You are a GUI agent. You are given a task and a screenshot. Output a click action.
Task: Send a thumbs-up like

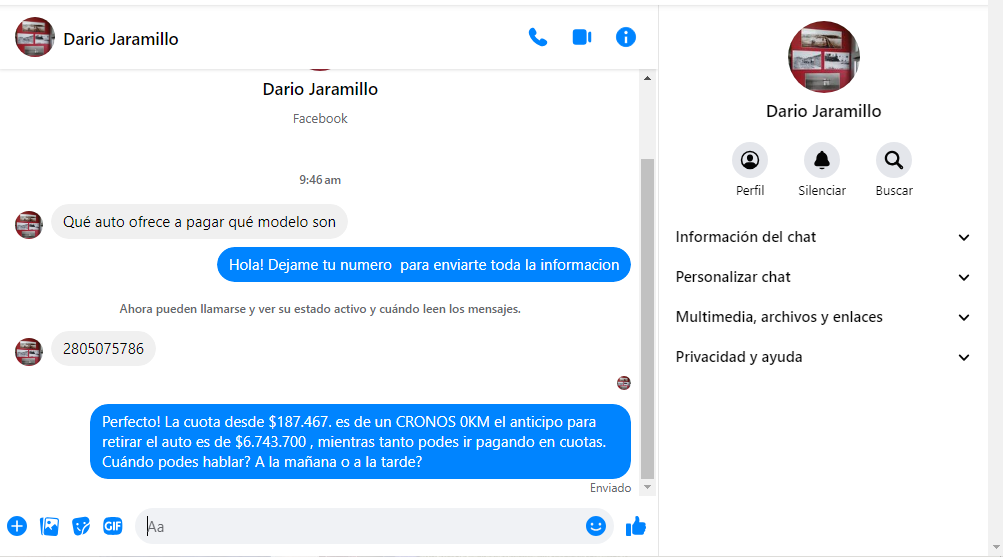(x=636, y=526)
